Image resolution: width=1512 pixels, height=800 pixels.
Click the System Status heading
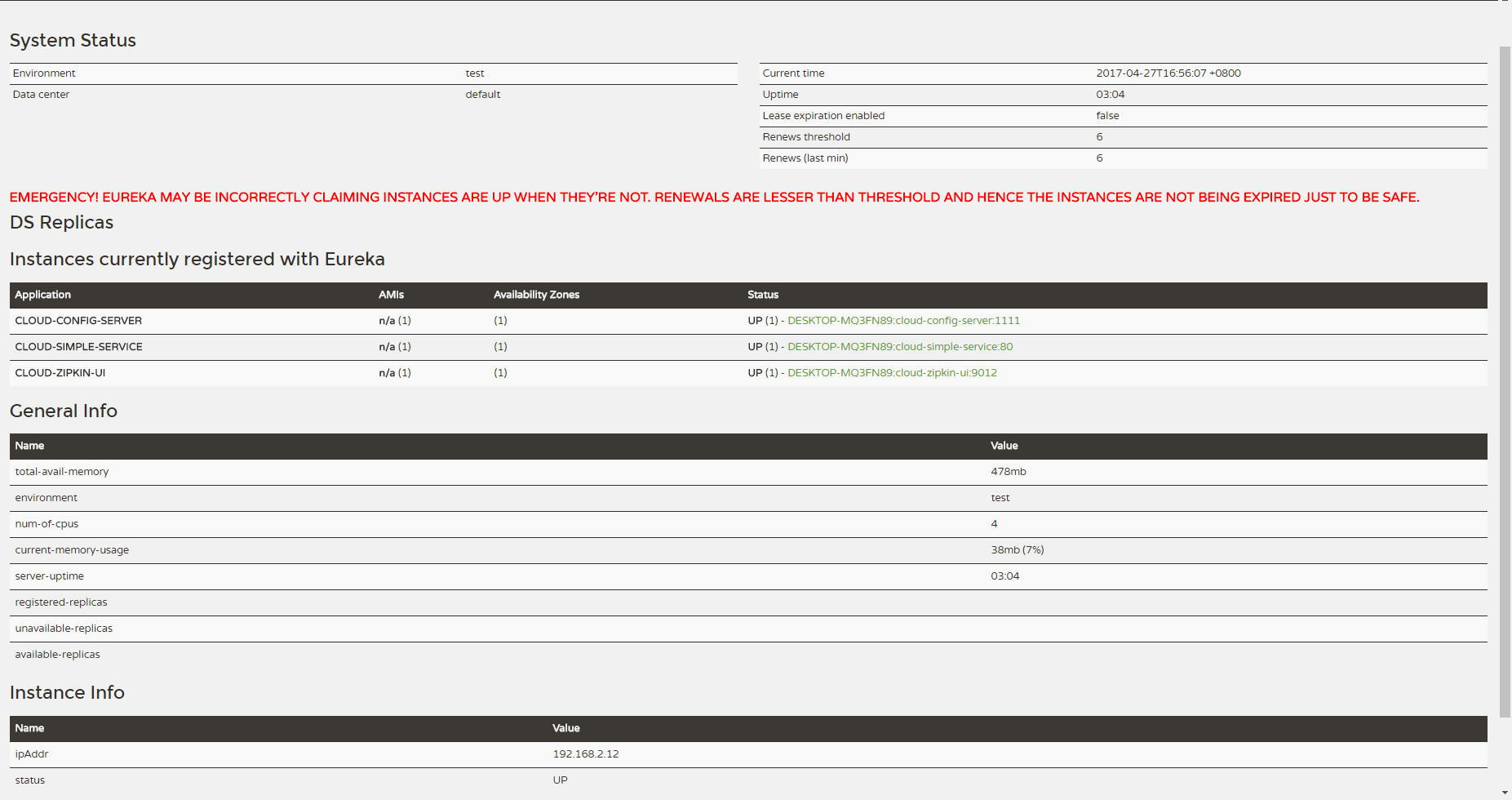(73, 40)
